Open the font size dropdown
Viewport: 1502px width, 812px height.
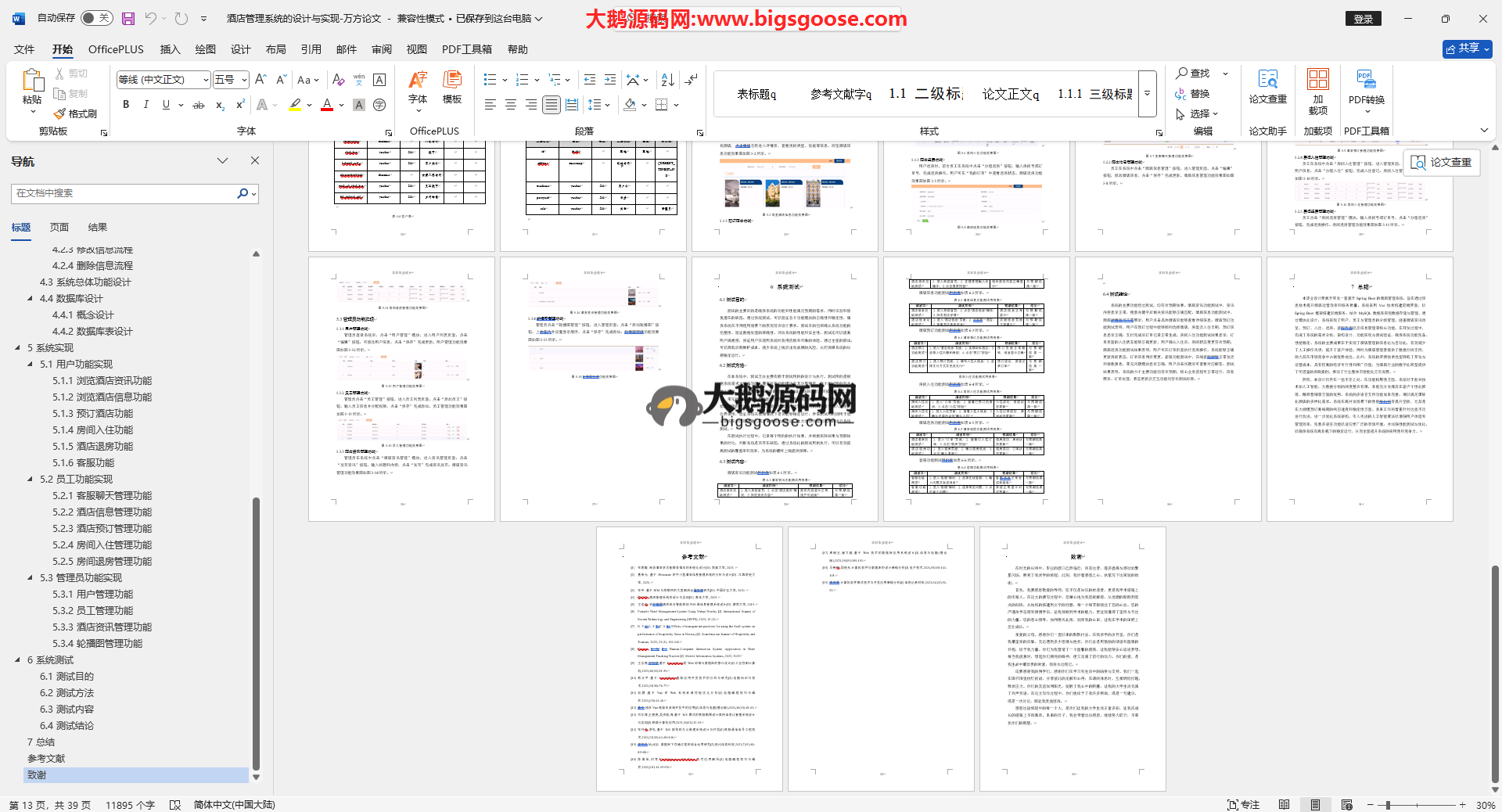244,80
